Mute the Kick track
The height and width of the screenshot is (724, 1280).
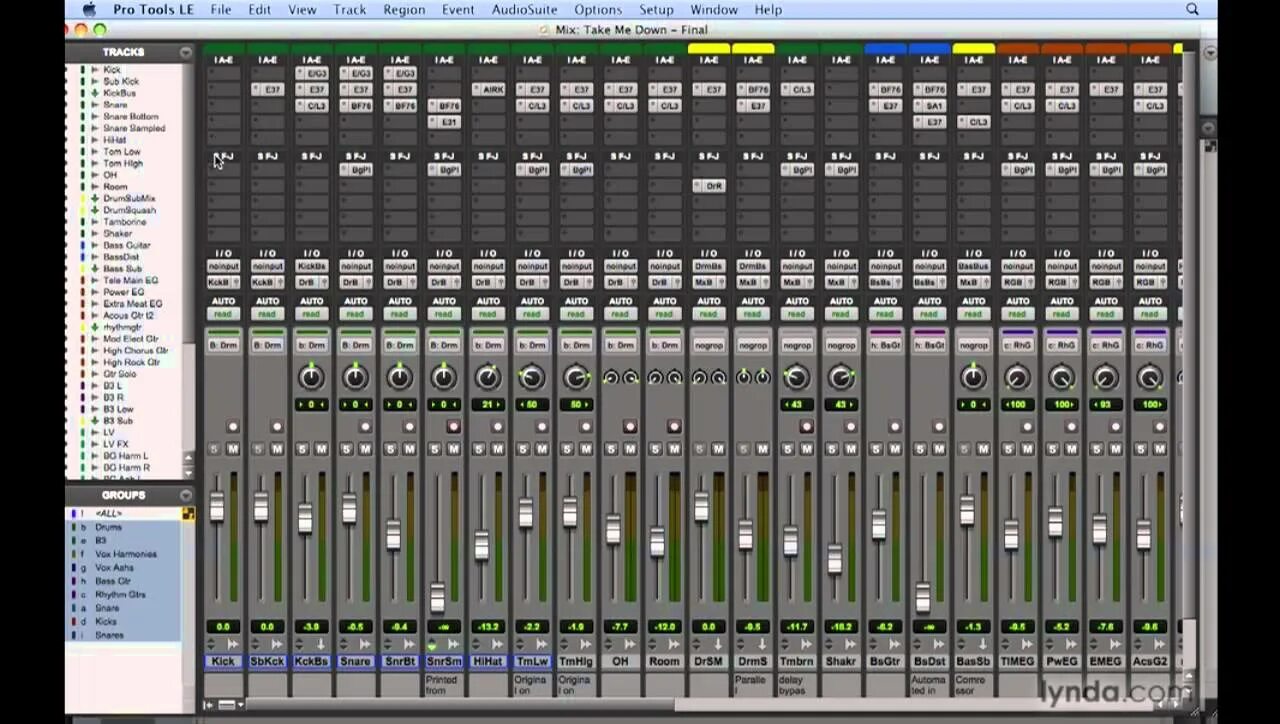(x=233, y=449)
